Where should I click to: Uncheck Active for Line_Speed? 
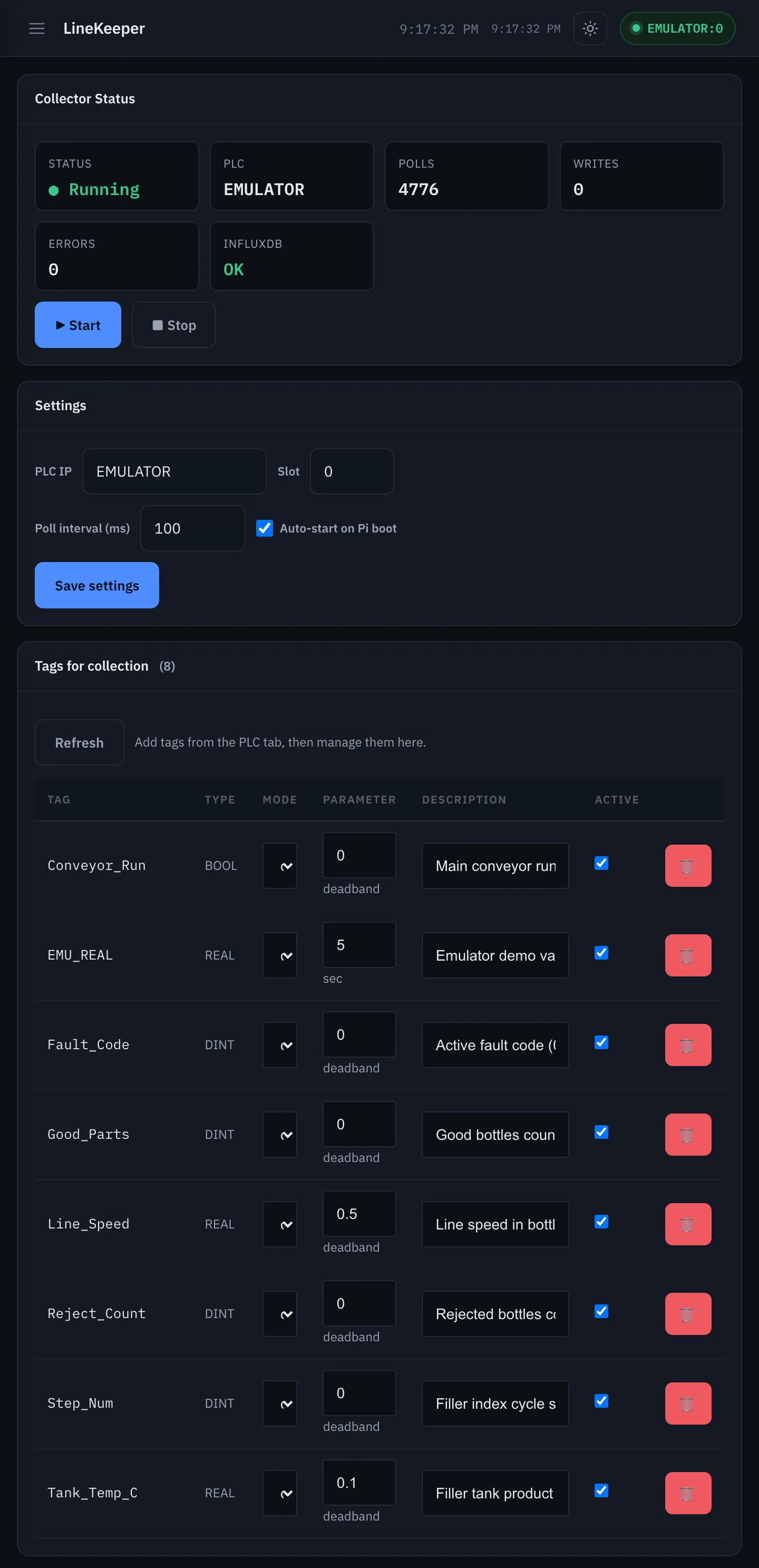click(x=601, y=1221)
